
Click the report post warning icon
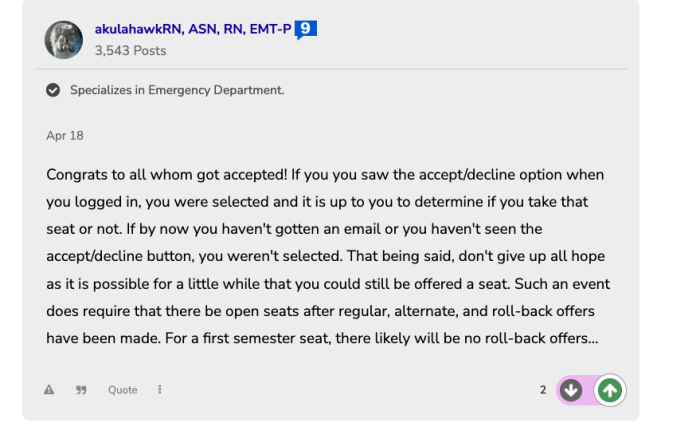pyautogui.click(x=49, y=390)
